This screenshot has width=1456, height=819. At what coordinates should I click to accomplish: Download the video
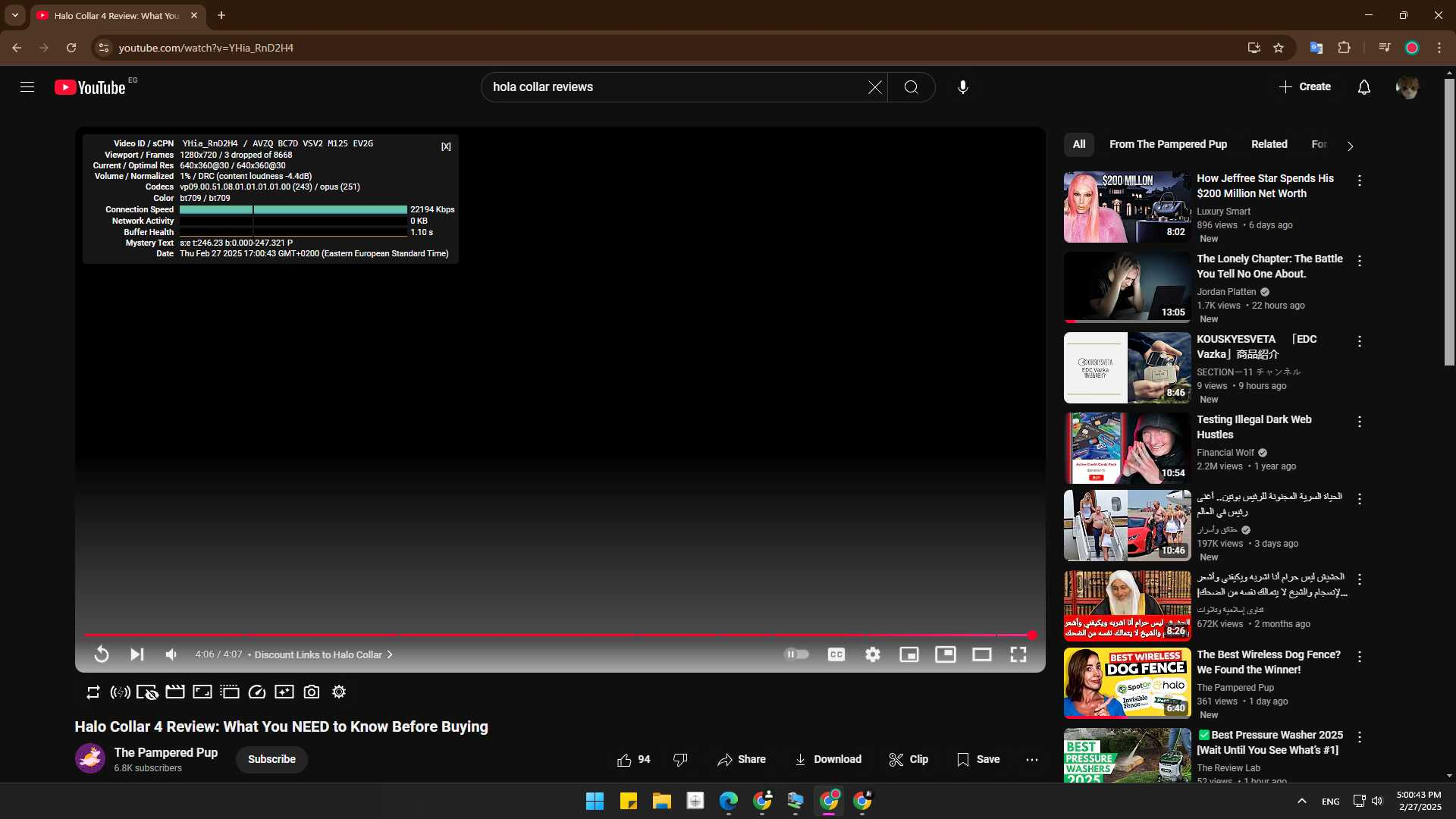(x=827, y=760)
